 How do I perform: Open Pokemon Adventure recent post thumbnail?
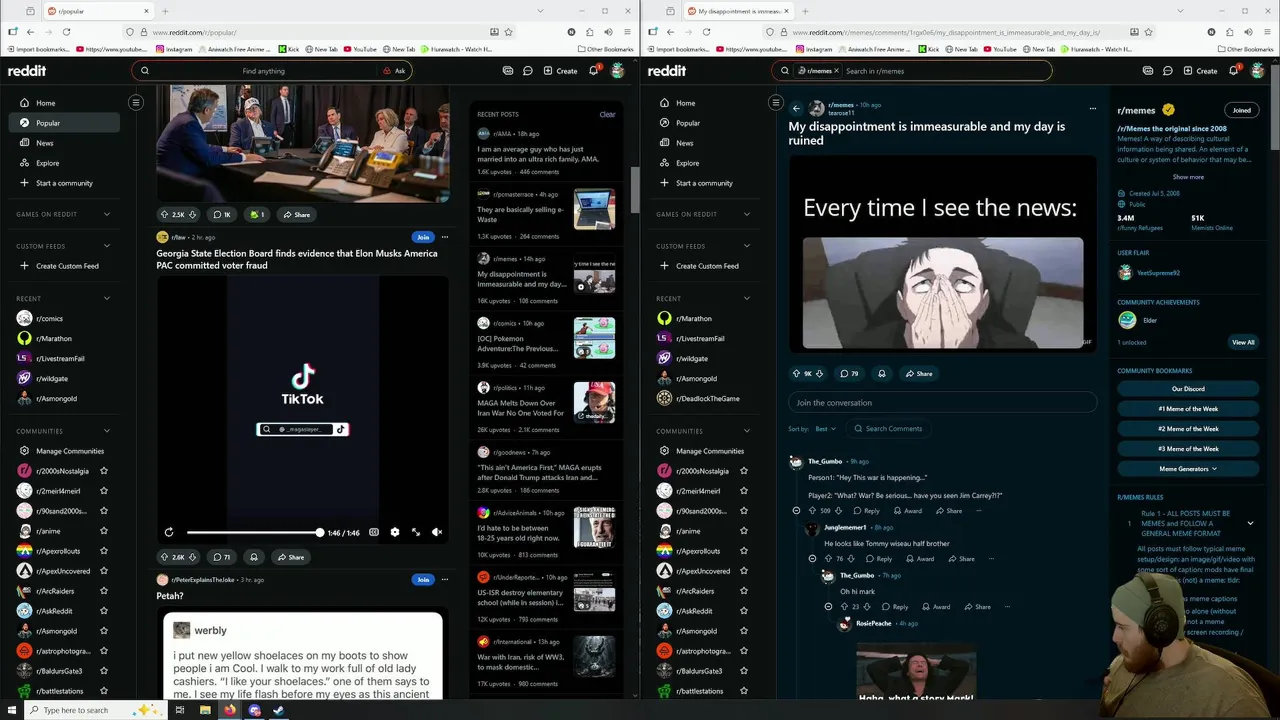594,338
